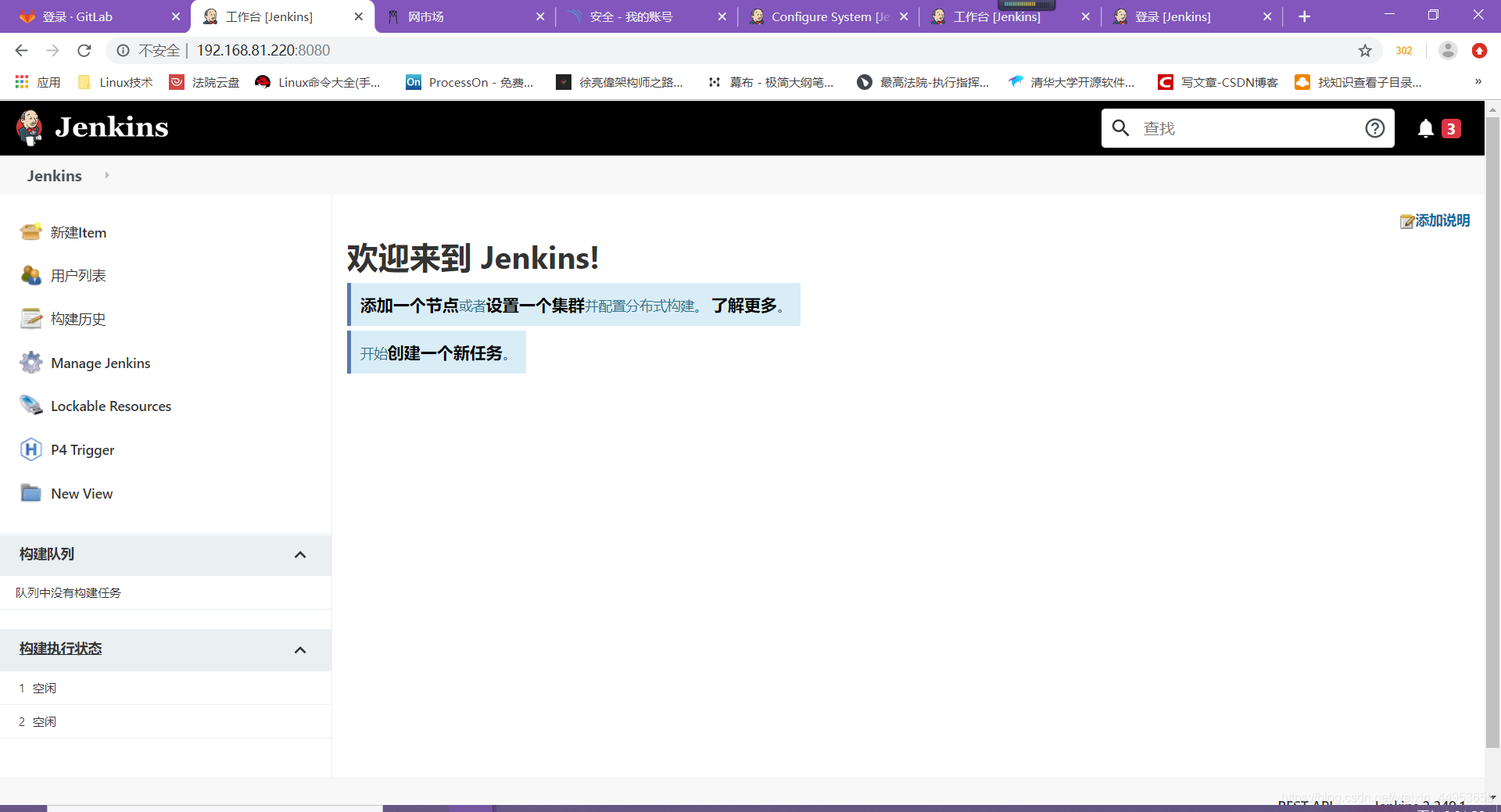Open the Manage Jenkins link
Screen dimensions: 1501x812
click(x=101, y=363)
